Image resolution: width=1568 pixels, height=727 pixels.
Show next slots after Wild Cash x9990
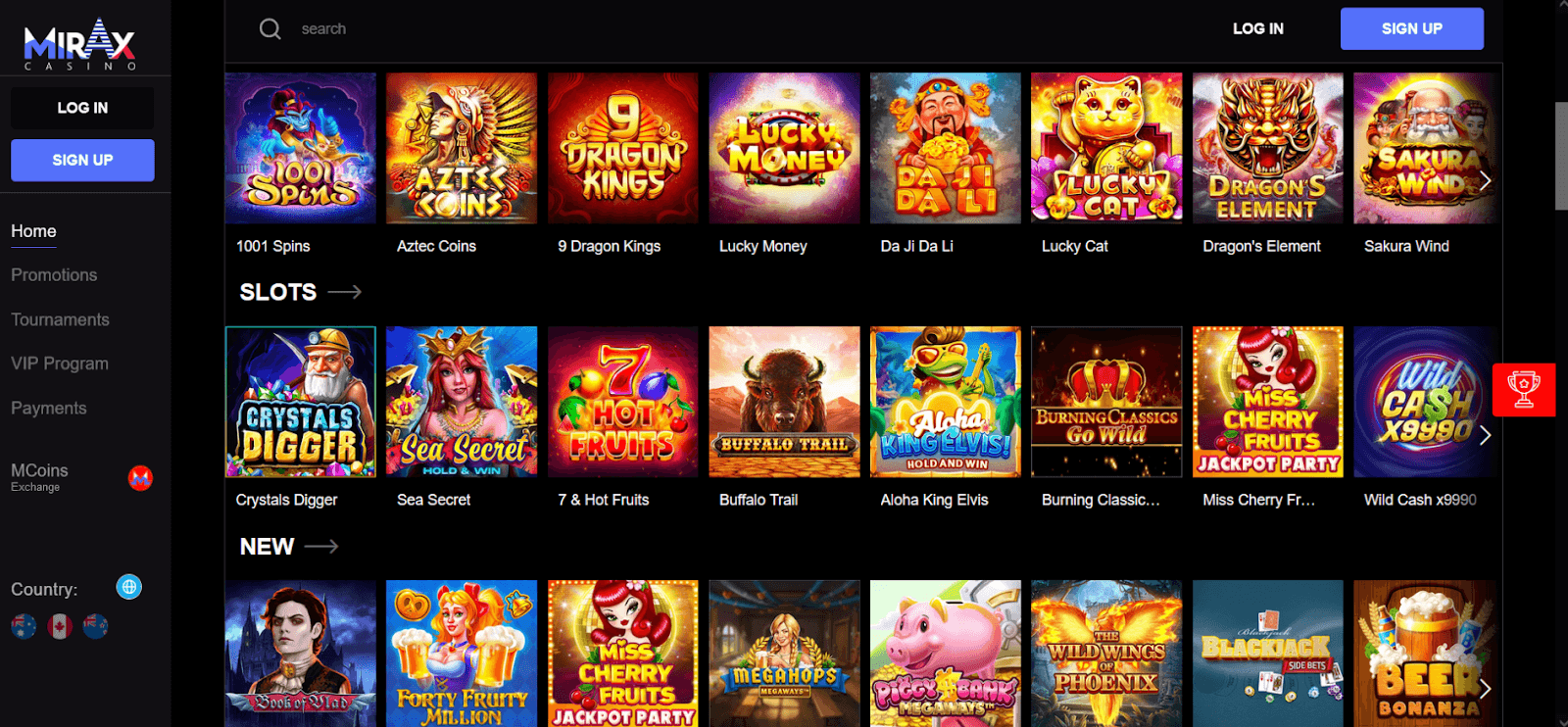[x=1485, y=435]
